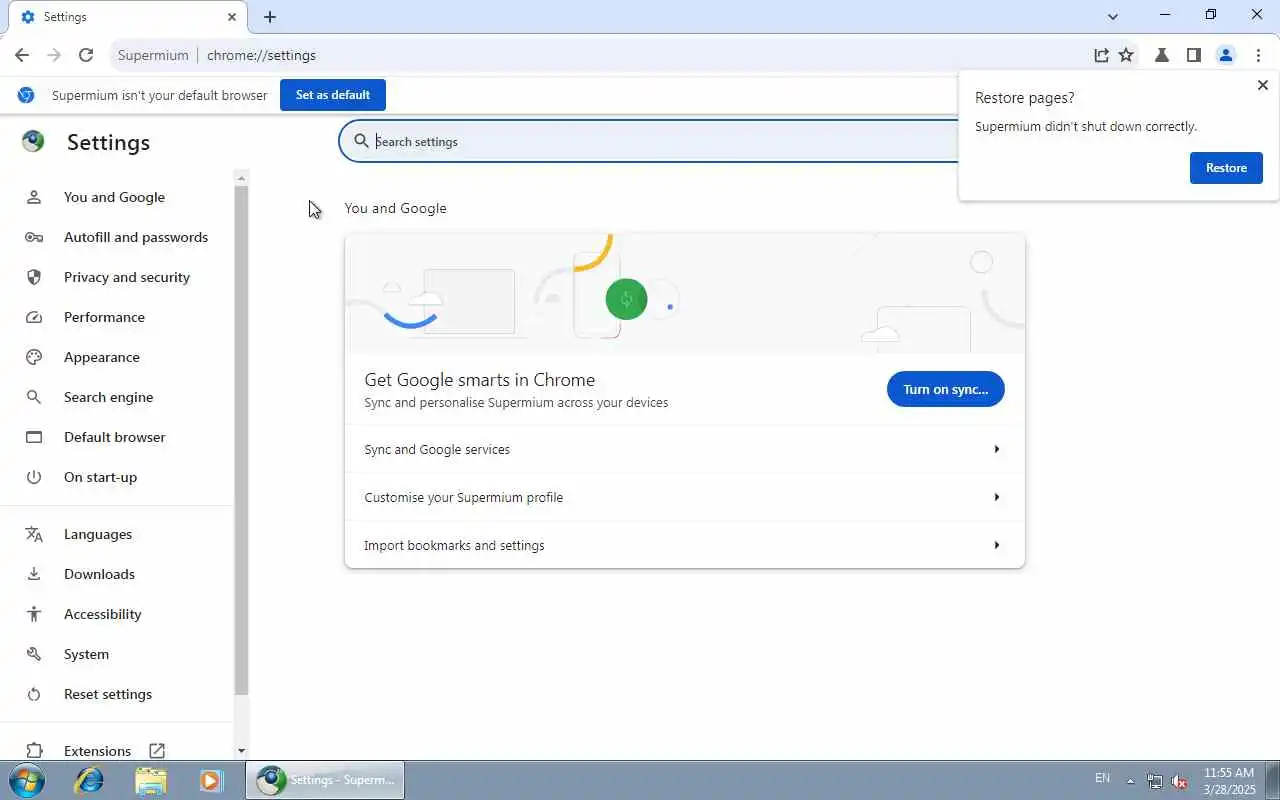Open media player taskbar icon
This screenshot has width=1280, height=800.
(210, 780)
